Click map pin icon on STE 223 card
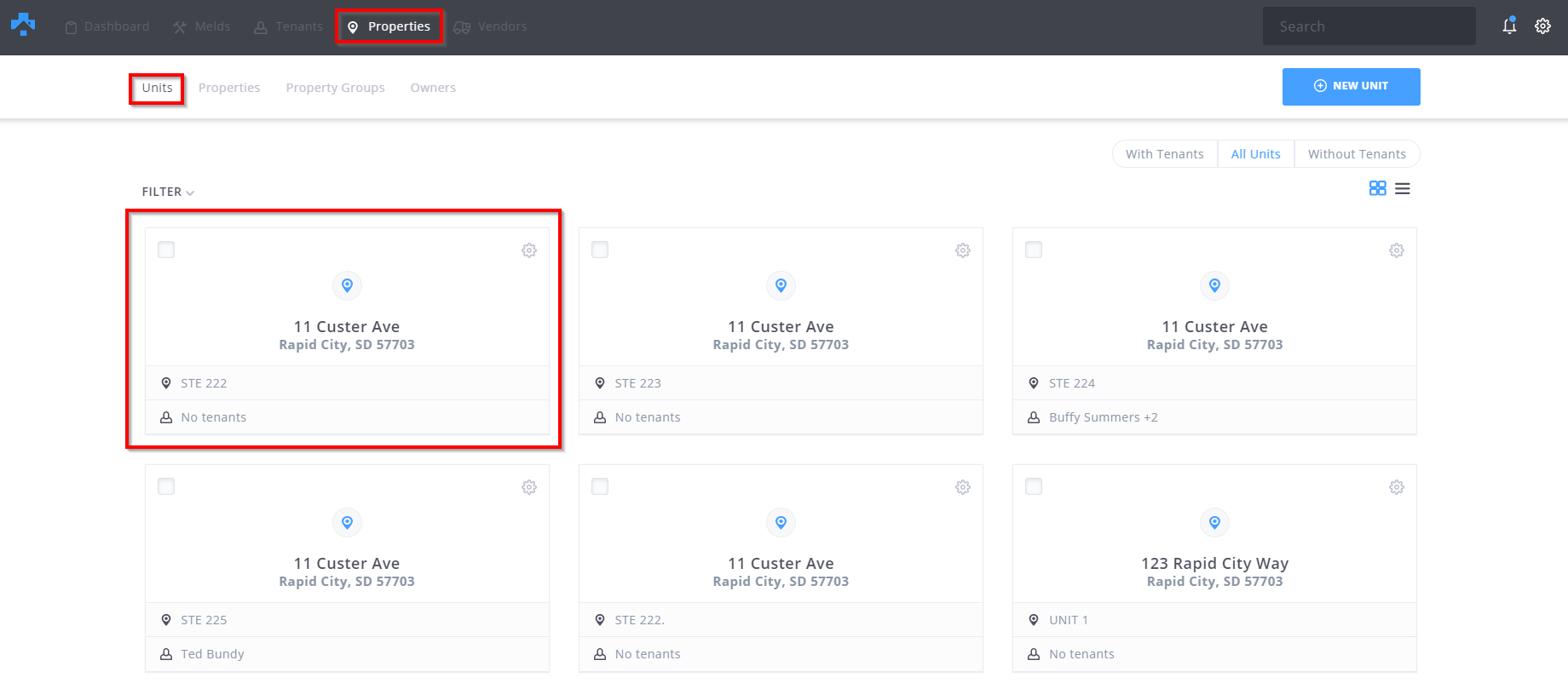Screen dimensions: 1568x689 (781, 285)
